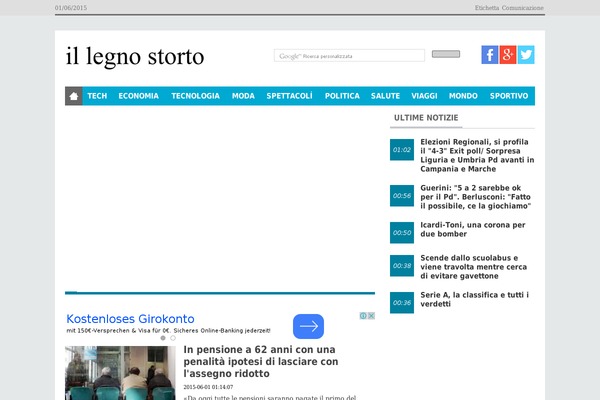Screen dimensions: 600x400
Task: Select the second ad carousel dot
Action: pos(172,338)
